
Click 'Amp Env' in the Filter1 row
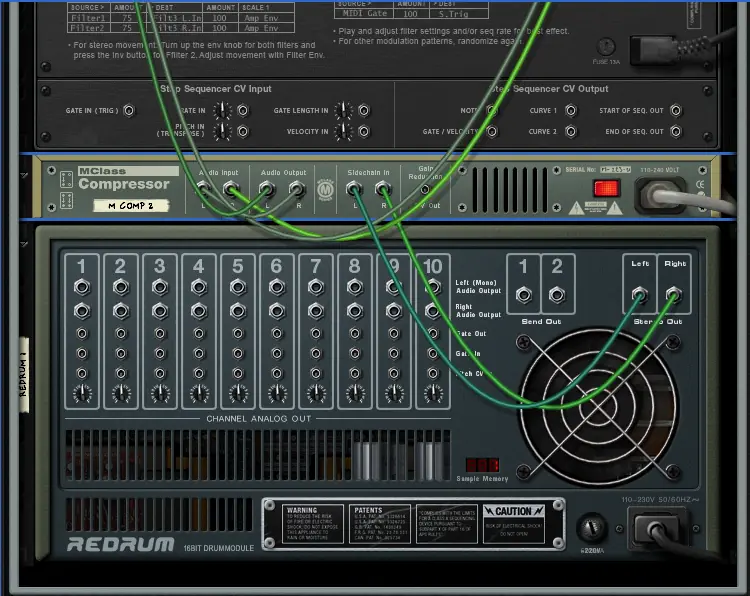click(266, 18)
